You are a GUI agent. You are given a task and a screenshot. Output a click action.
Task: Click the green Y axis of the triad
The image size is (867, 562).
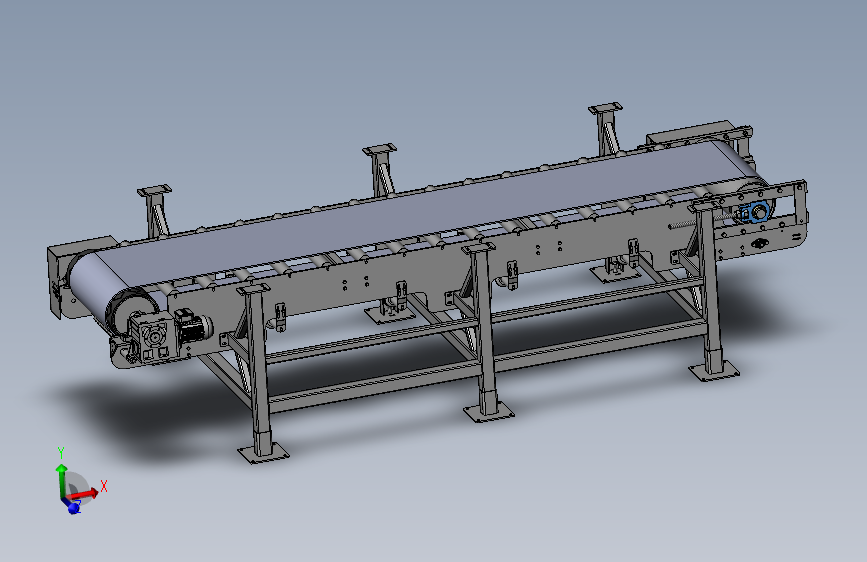coord(61,479)
